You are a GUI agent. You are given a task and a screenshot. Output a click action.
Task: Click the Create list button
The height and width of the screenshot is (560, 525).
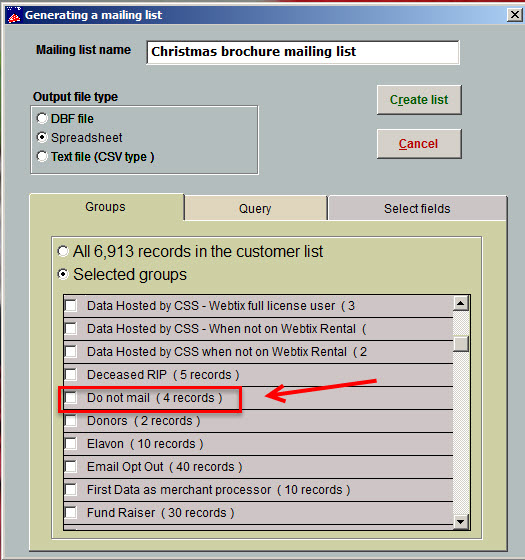pos(419,100)
